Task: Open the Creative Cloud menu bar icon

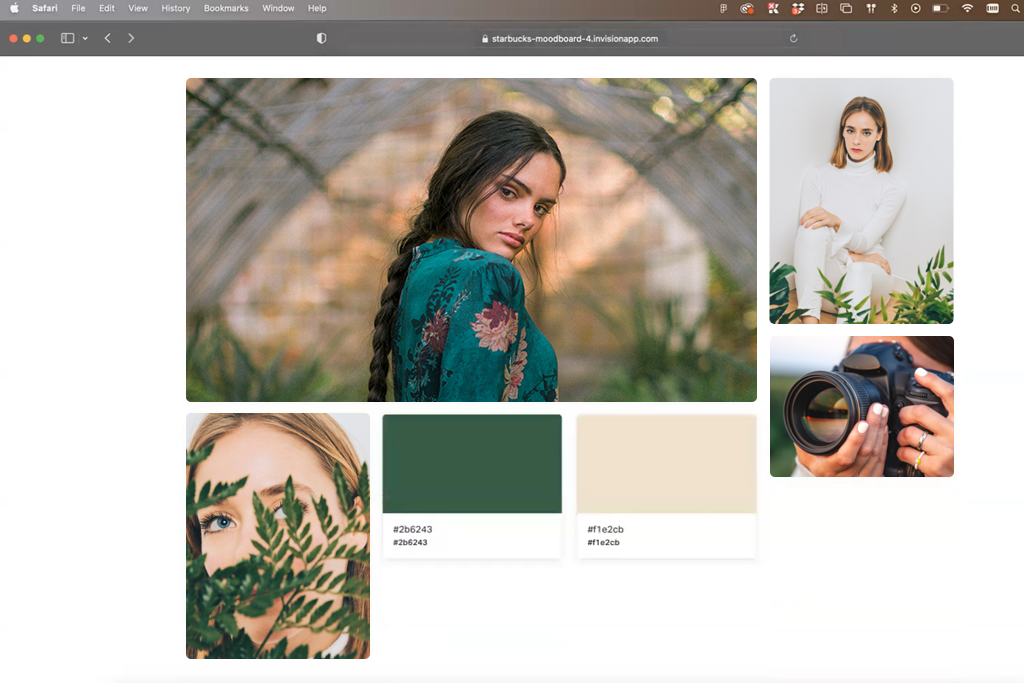Action: pos(747,8)
